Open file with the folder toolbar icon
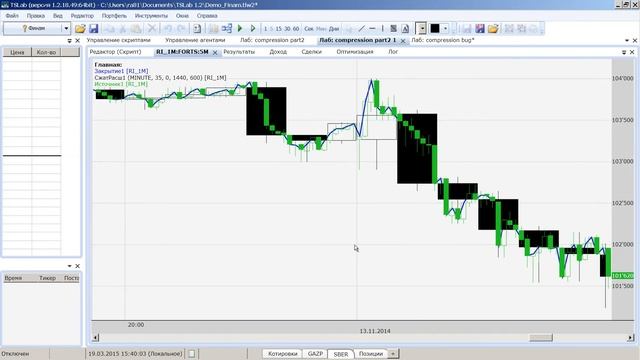Screen dimensions: 640x360 pyautogui.click(x=80, y=29)
